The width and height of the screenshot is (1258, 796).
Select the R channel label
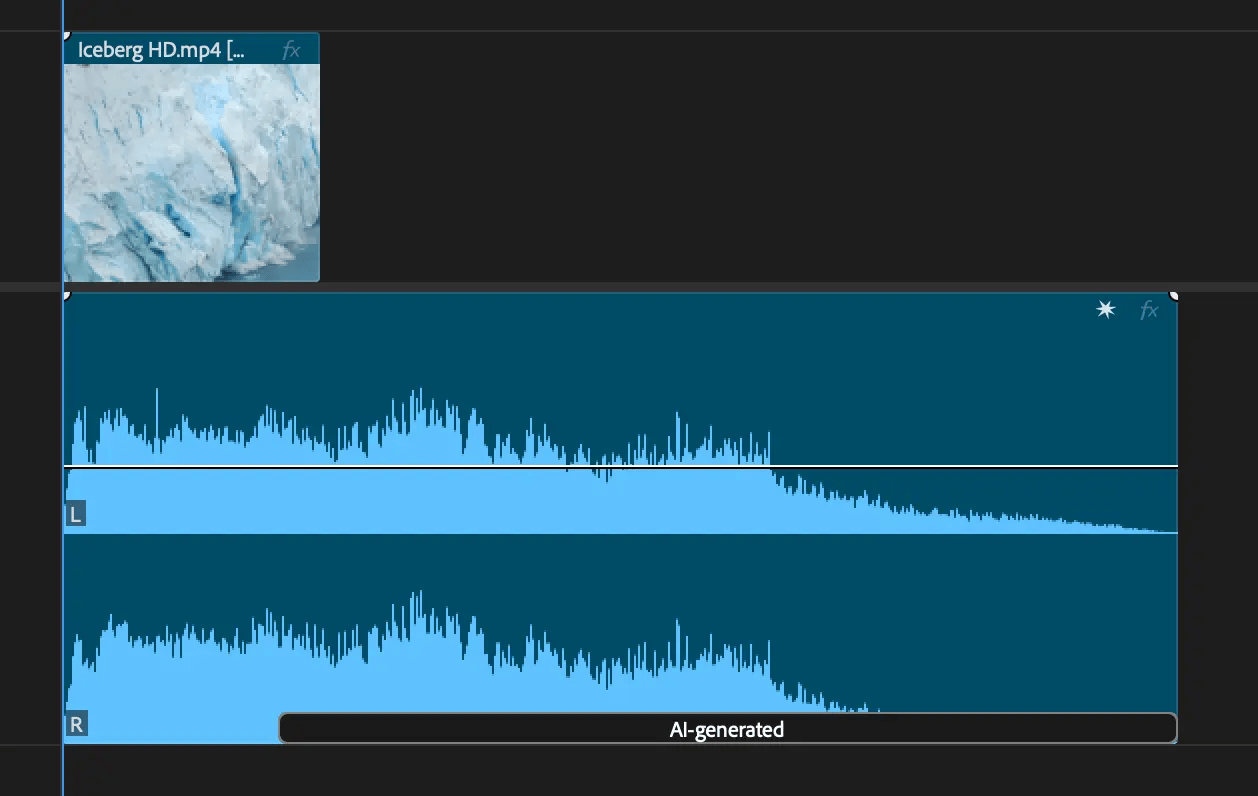click(75, 725)
